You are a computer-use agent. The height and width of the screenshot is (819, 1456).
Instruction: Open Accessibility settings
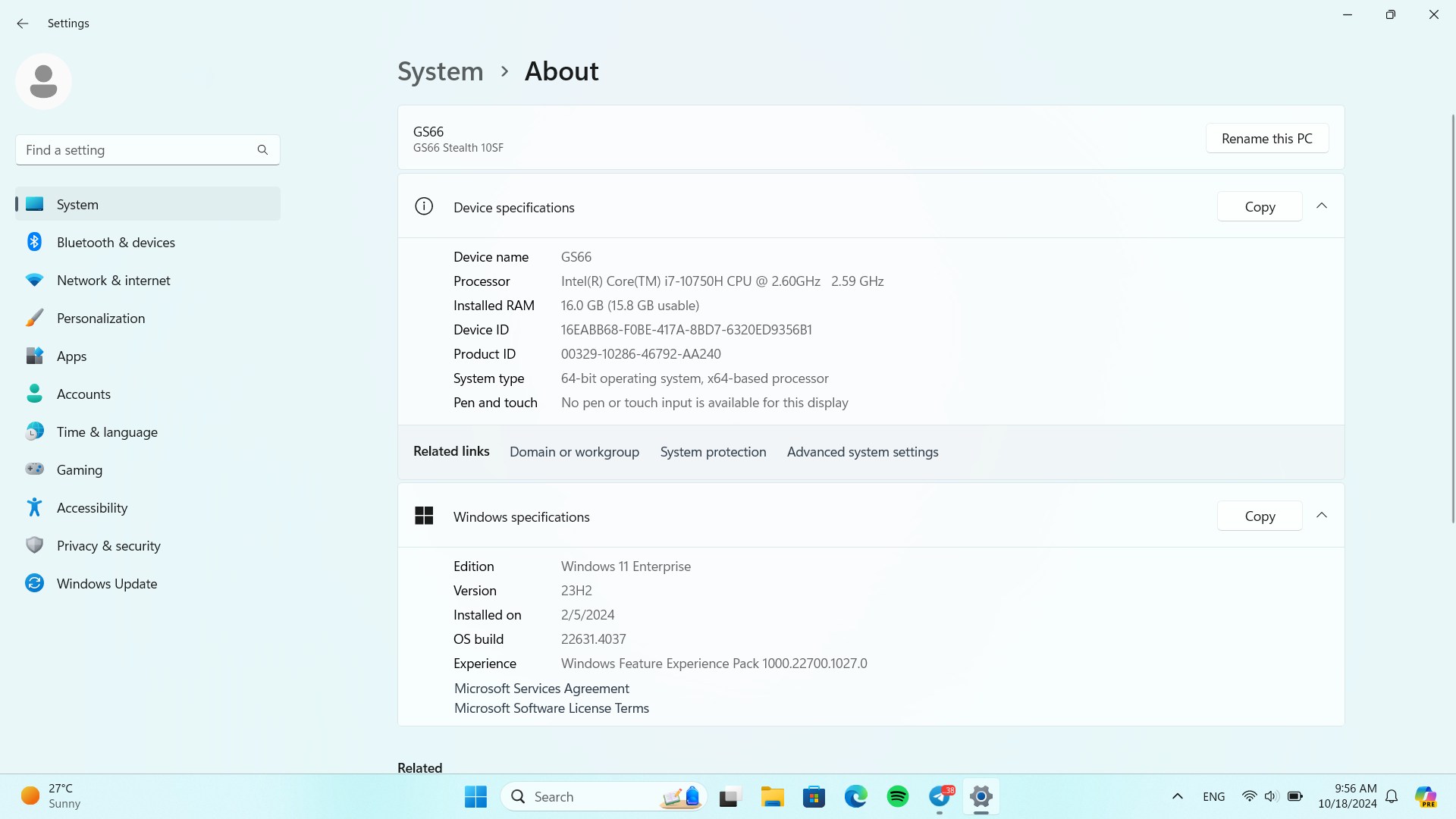click(92, 508)
